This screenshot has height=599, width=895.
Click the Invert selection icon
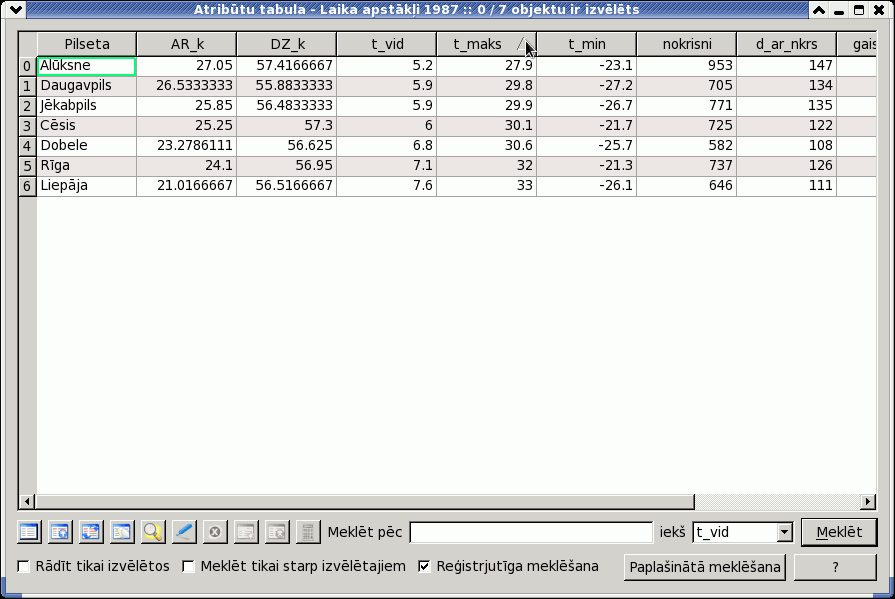(91, 532)
